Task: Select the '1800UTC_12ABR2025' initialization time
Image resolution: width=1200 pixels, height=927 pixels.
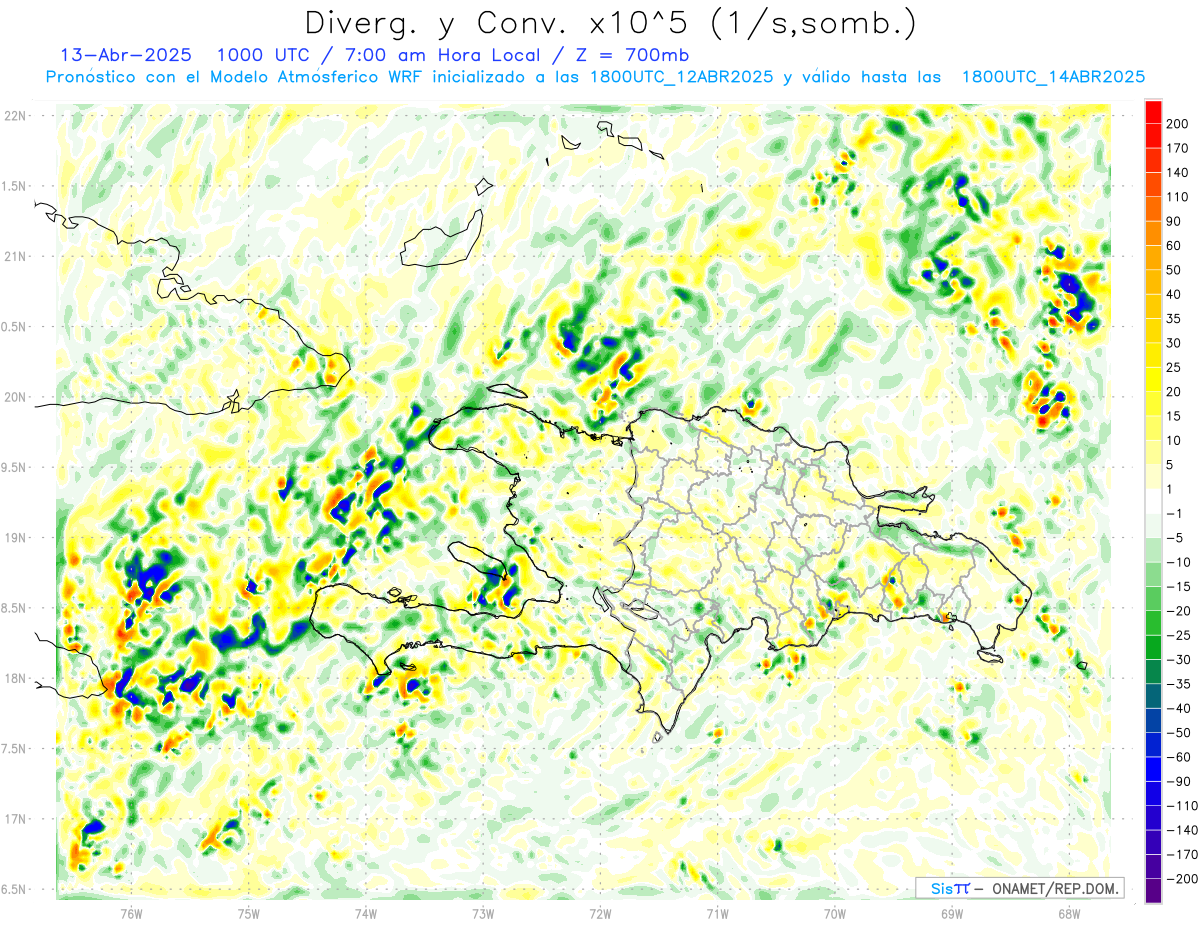Action: (681, 77)
